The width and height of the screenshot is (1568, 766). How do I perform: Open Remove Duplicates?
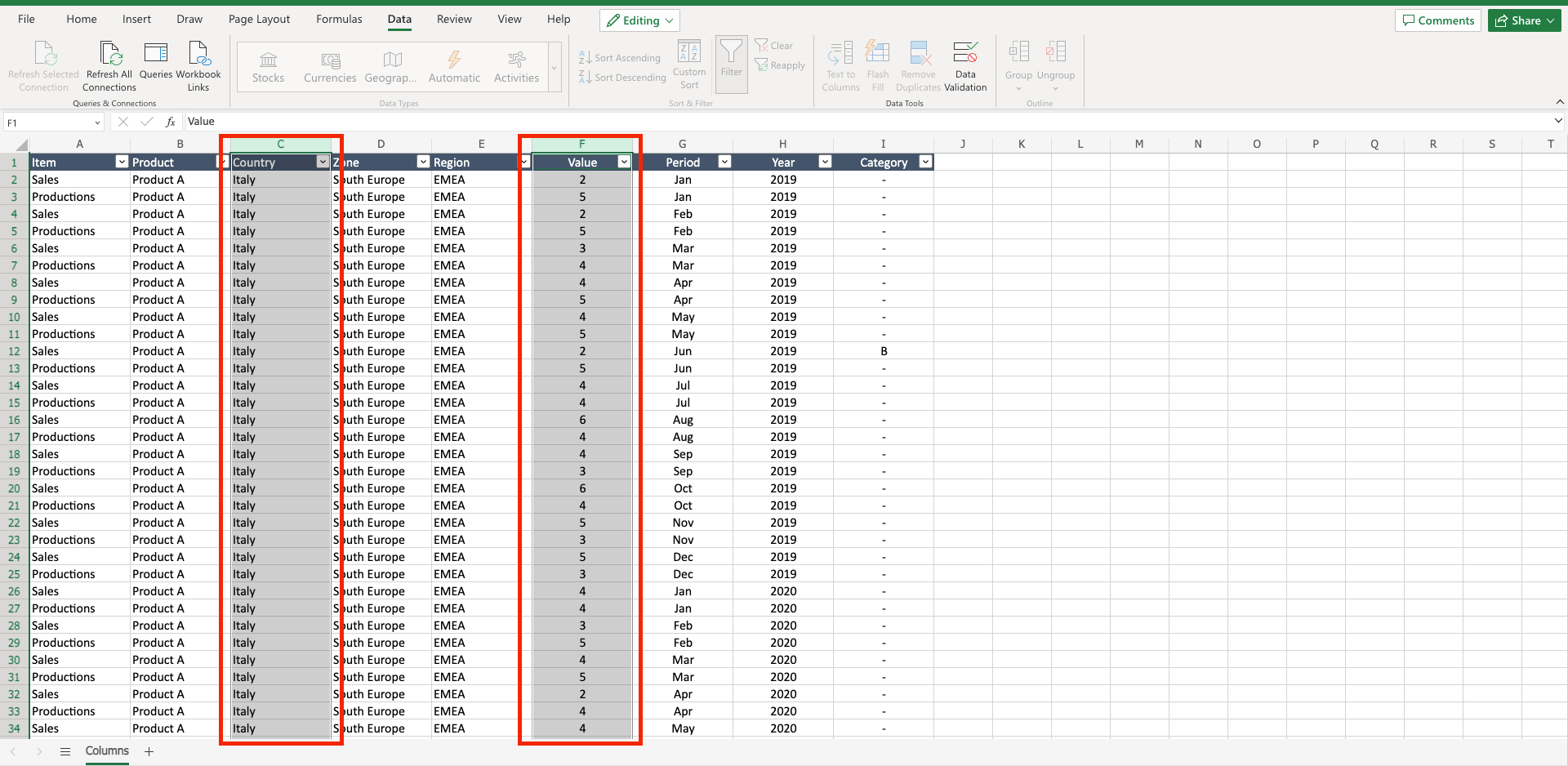point(918,65)
